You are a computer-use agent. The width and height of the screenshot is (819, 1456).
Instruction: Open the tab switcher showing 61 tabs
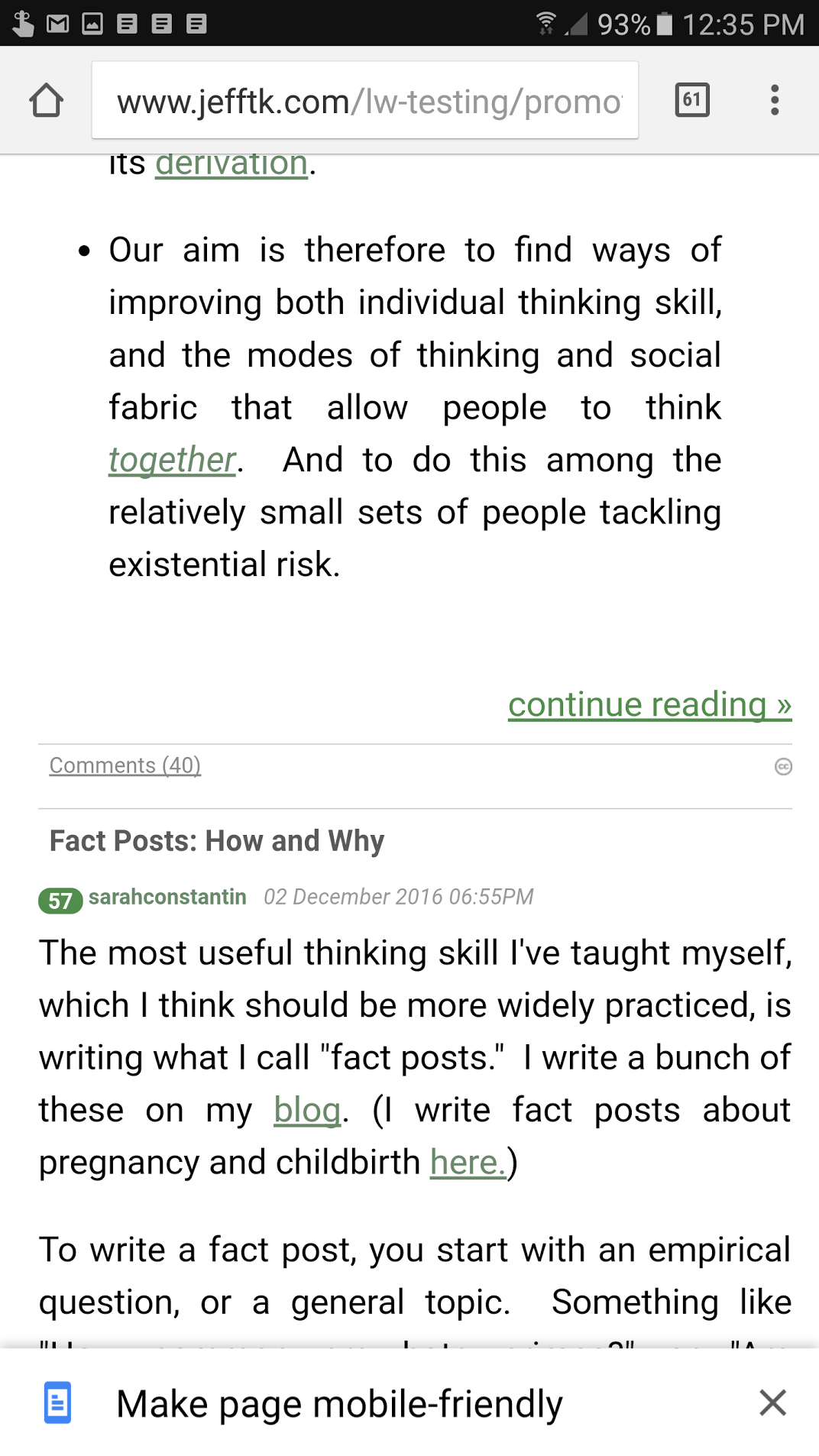click(692, 100)
